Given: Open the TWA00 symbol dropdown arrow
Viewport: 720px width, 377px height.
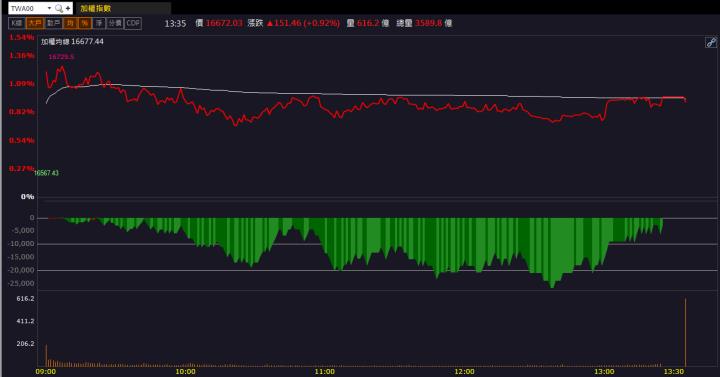Looking at the screenshot, I should (x=49, y=8).
